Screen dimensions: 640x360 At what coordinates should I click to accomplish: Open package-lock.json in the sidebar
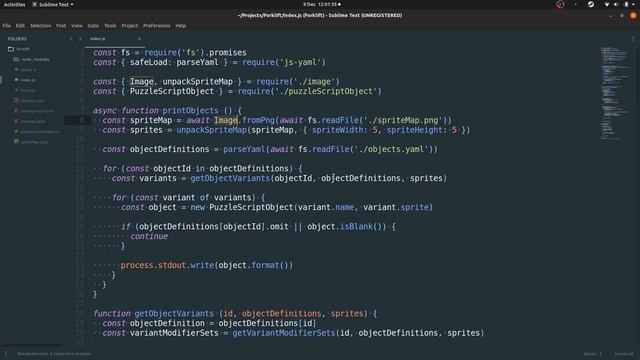37,111
